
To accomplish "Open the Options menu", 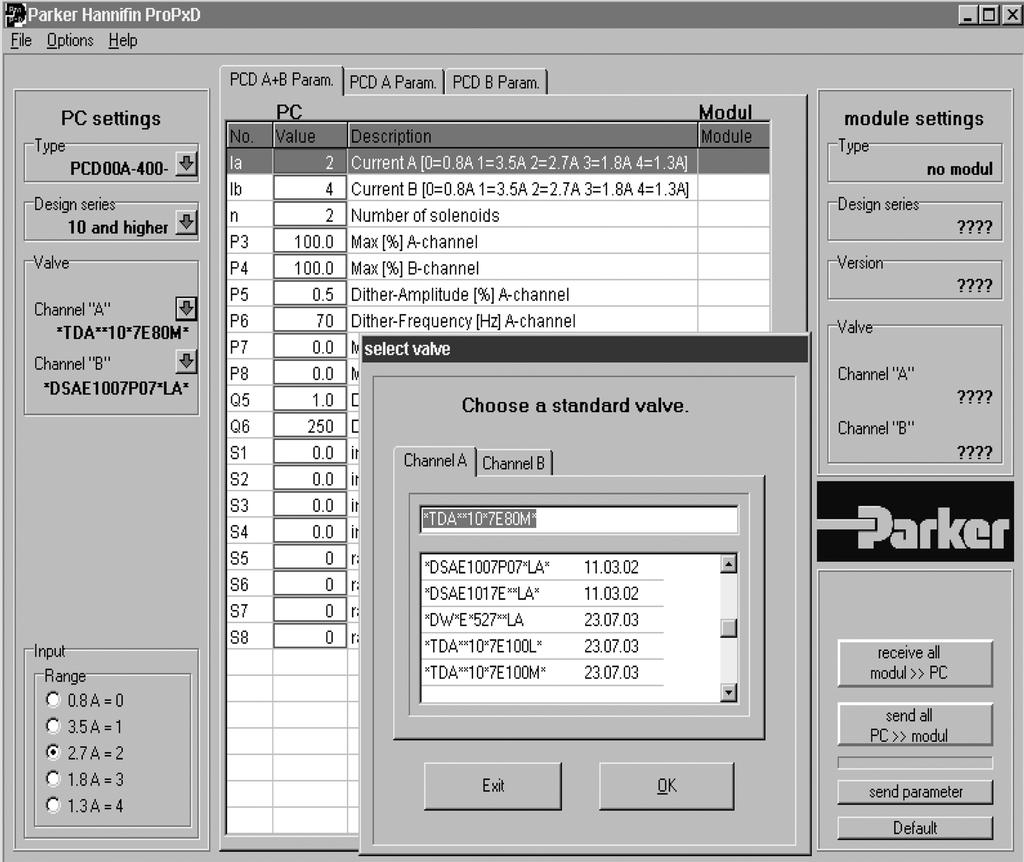I will click(70, 40).
